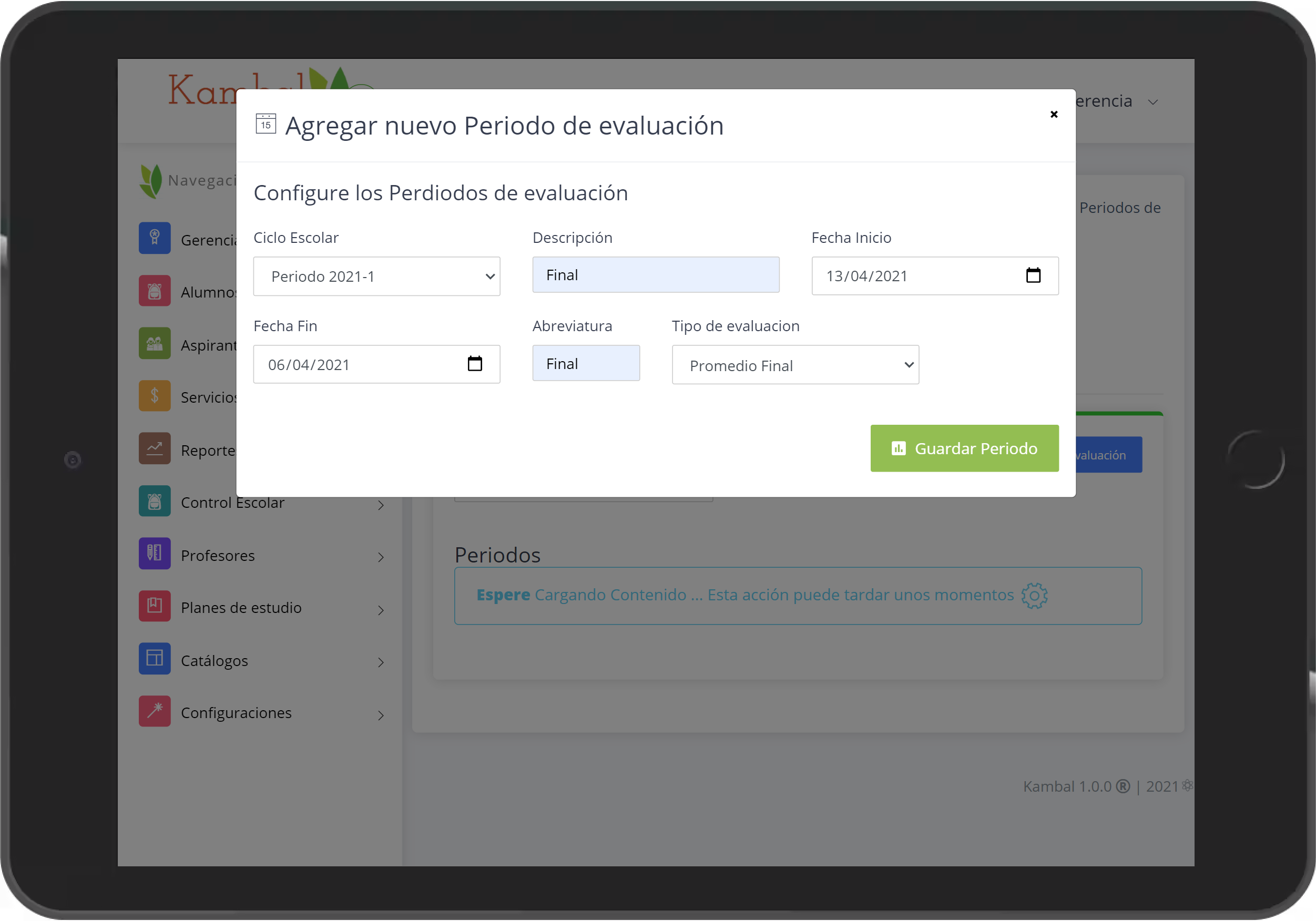The image size is (1316, 921).
Task: Click the Servicios dollar icon
Action: point(154,396)
